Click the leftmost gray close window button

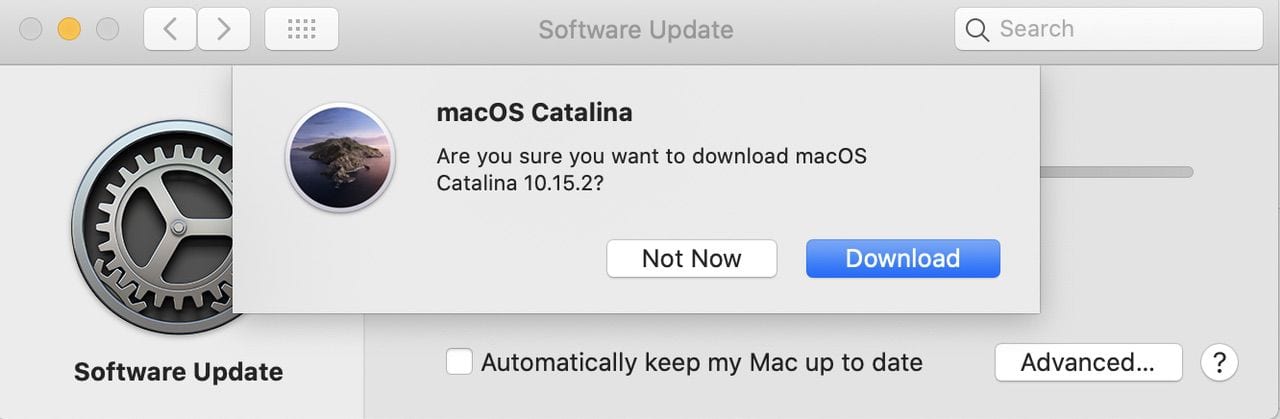31,29
